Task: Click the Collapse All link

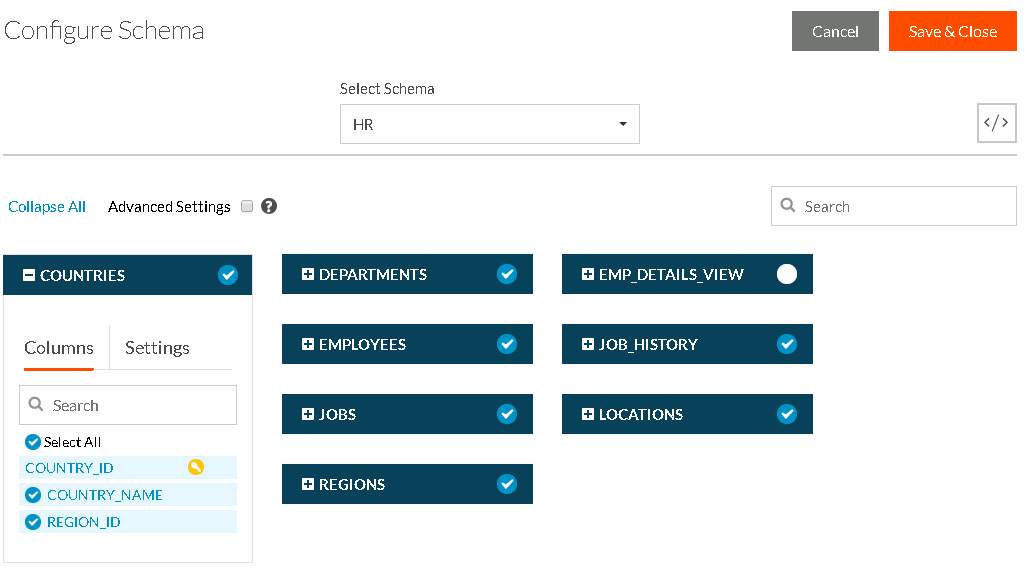Action: [47, 207]
